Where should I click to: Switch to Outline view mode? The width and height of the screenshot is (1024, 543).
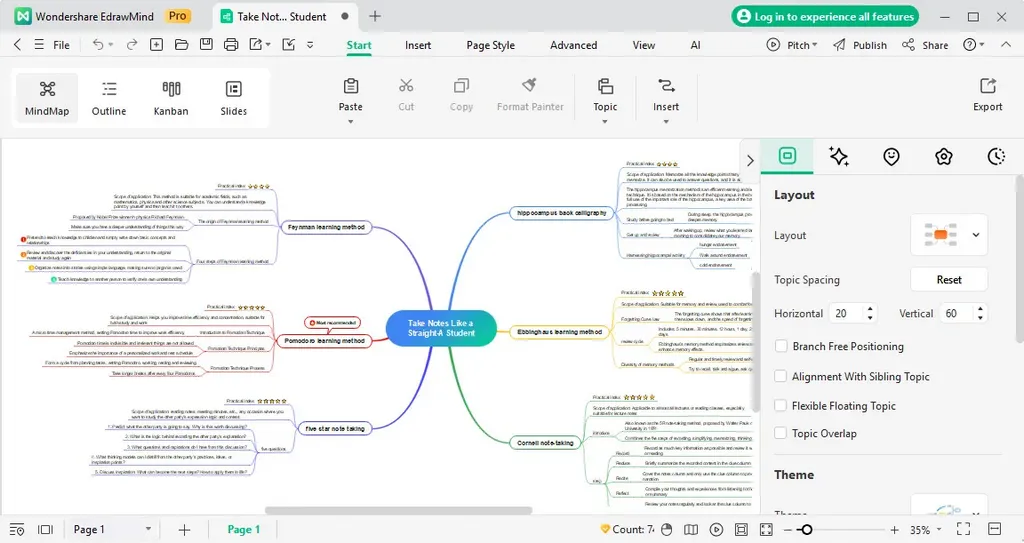[109, 98]
